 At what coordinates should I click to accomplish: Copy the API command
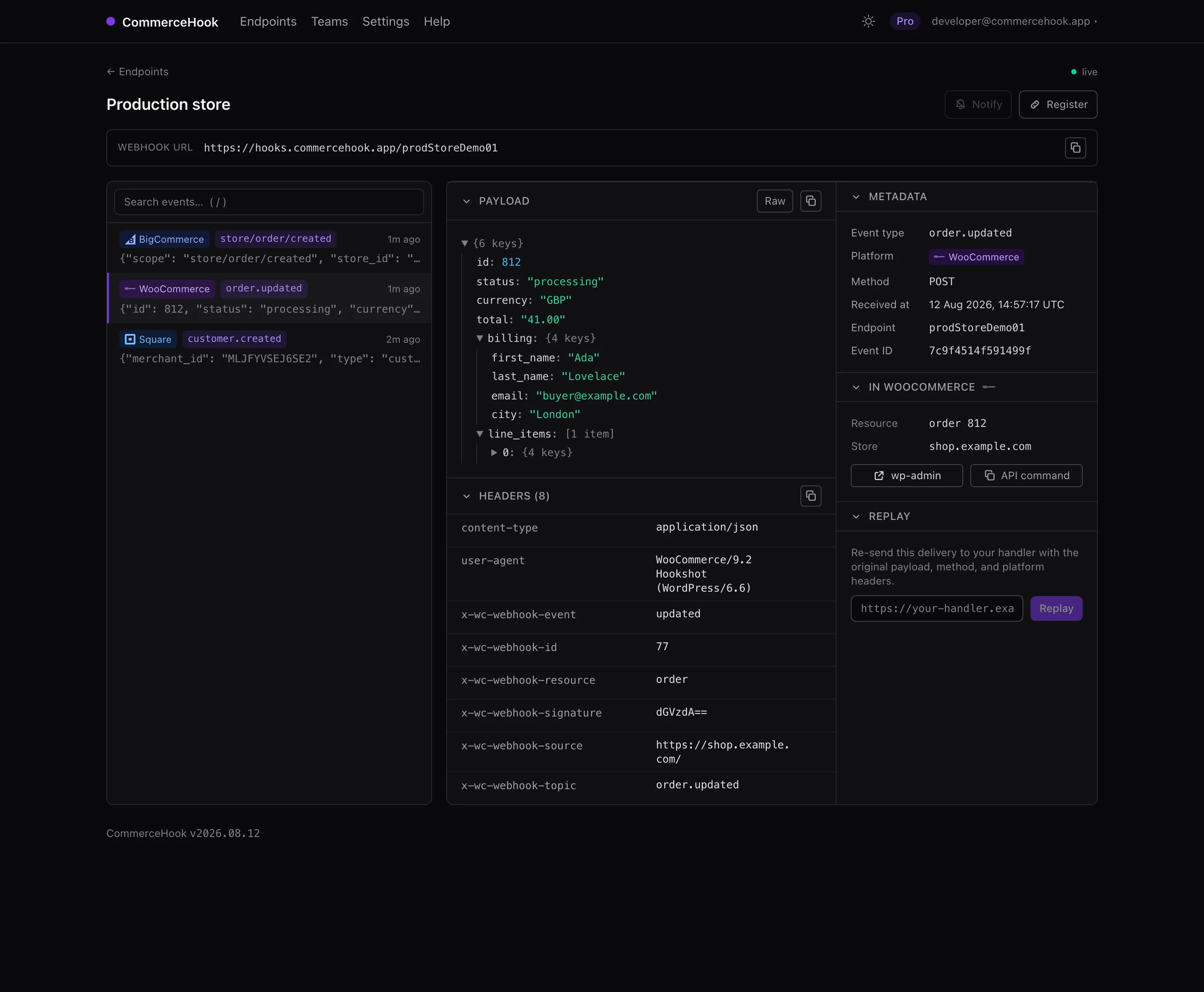tap(1026, 476)
